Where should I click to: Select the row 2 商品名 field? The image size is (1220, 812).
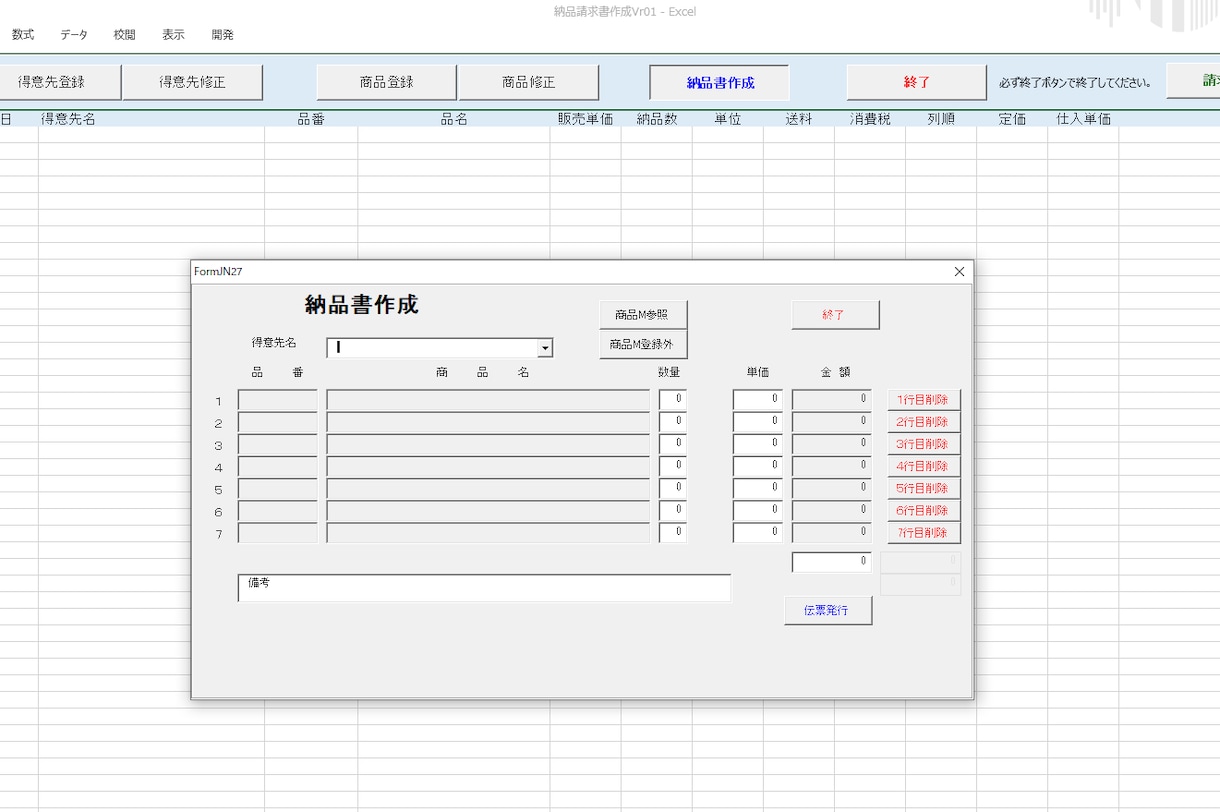(x=488, y=422)
